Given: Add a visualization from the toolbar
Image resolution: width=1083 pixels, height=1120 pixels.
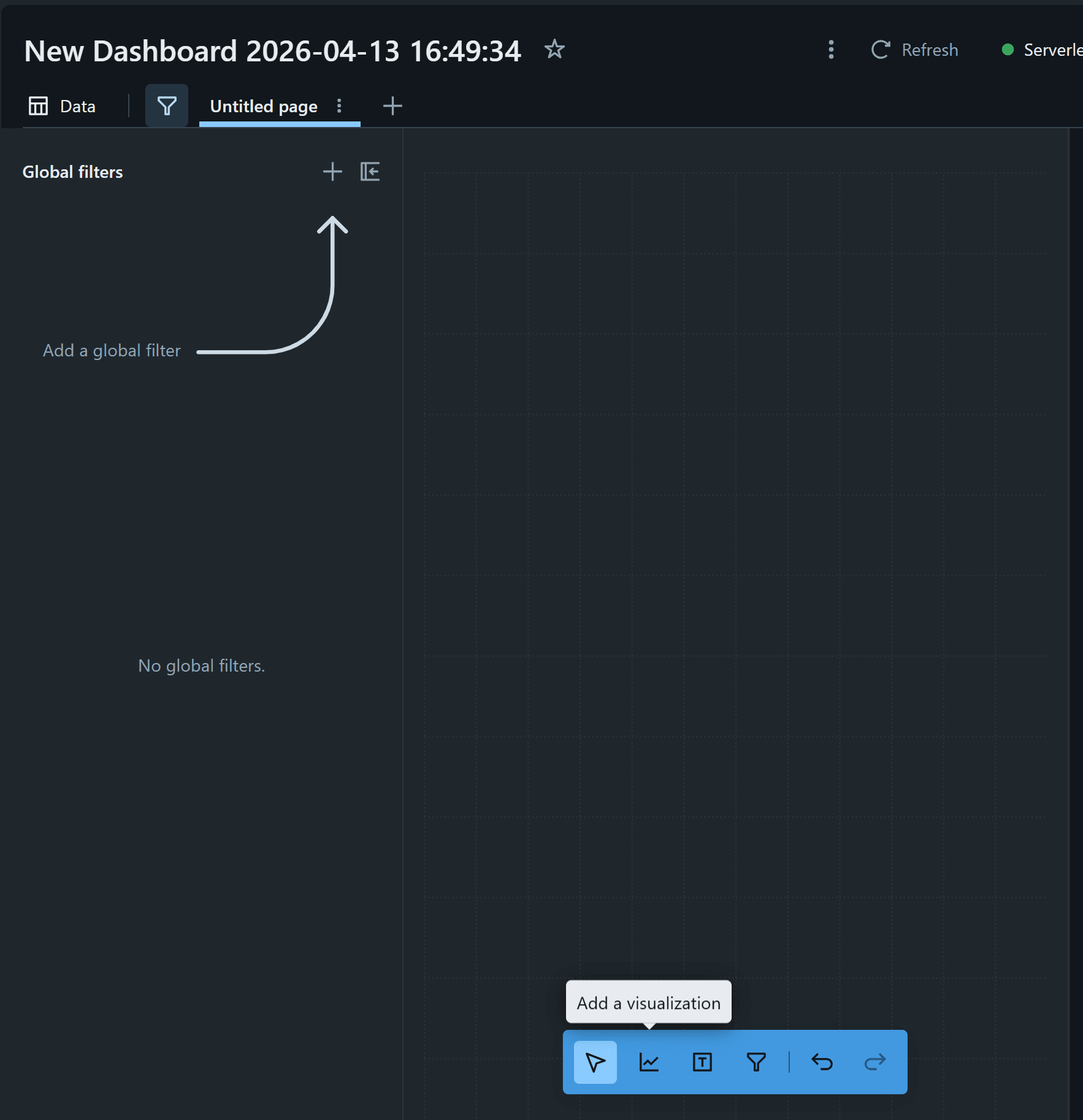Looking at the screenshot, I should point(649,1062).
